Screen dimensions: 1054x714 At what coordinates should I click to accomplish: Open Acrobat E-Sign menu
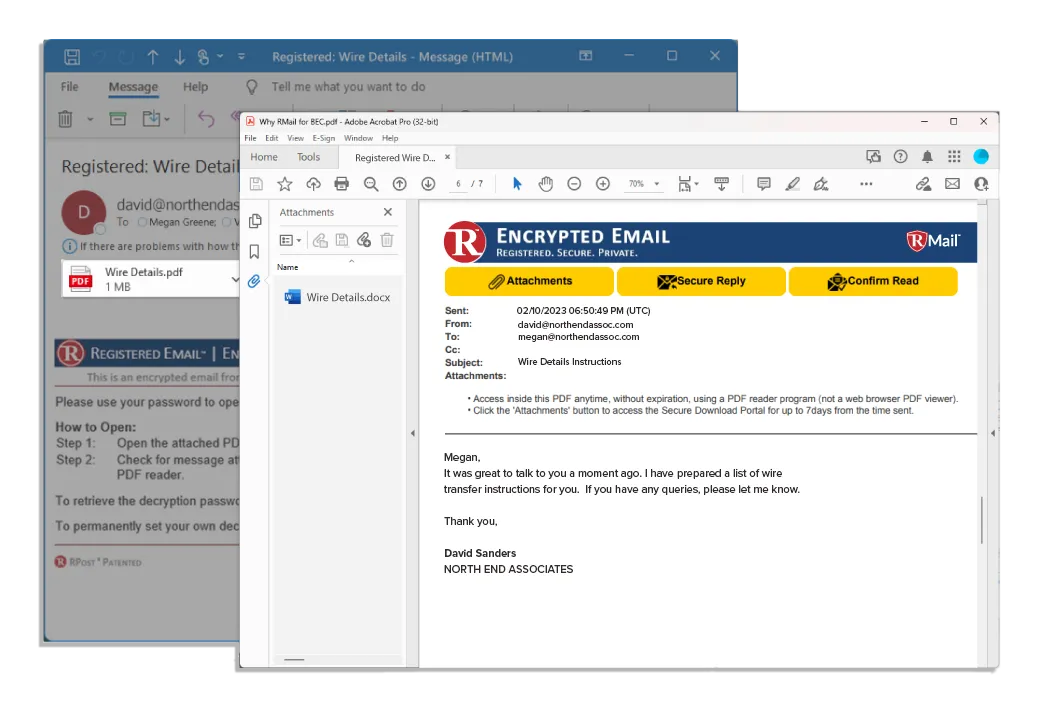coord(323,138)
